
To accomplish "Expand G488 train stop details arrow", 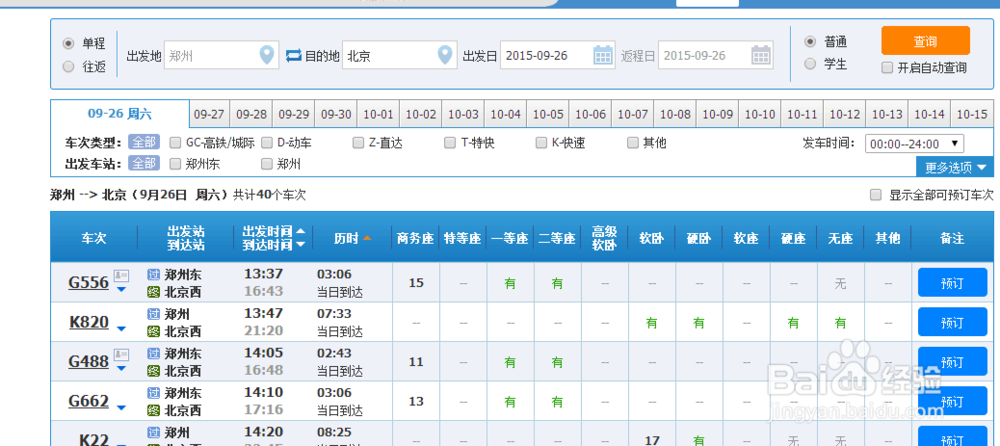I will click(x=121, y=369).
